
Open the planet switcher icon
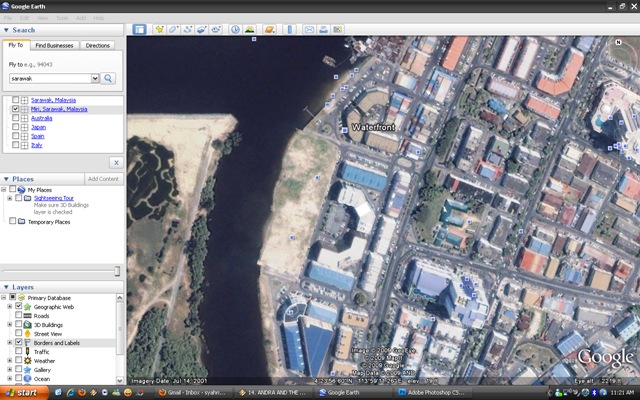point(269,29)
